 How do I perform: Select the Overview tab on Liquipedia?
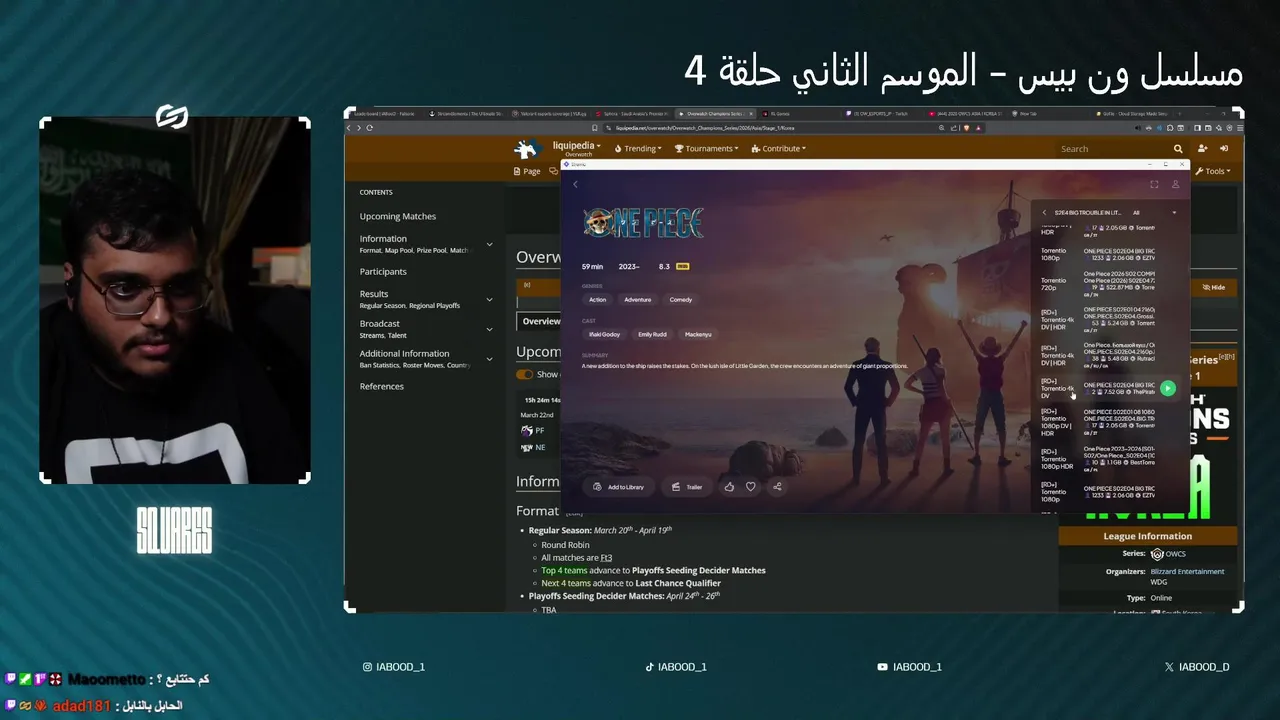(x=541, y=321)
